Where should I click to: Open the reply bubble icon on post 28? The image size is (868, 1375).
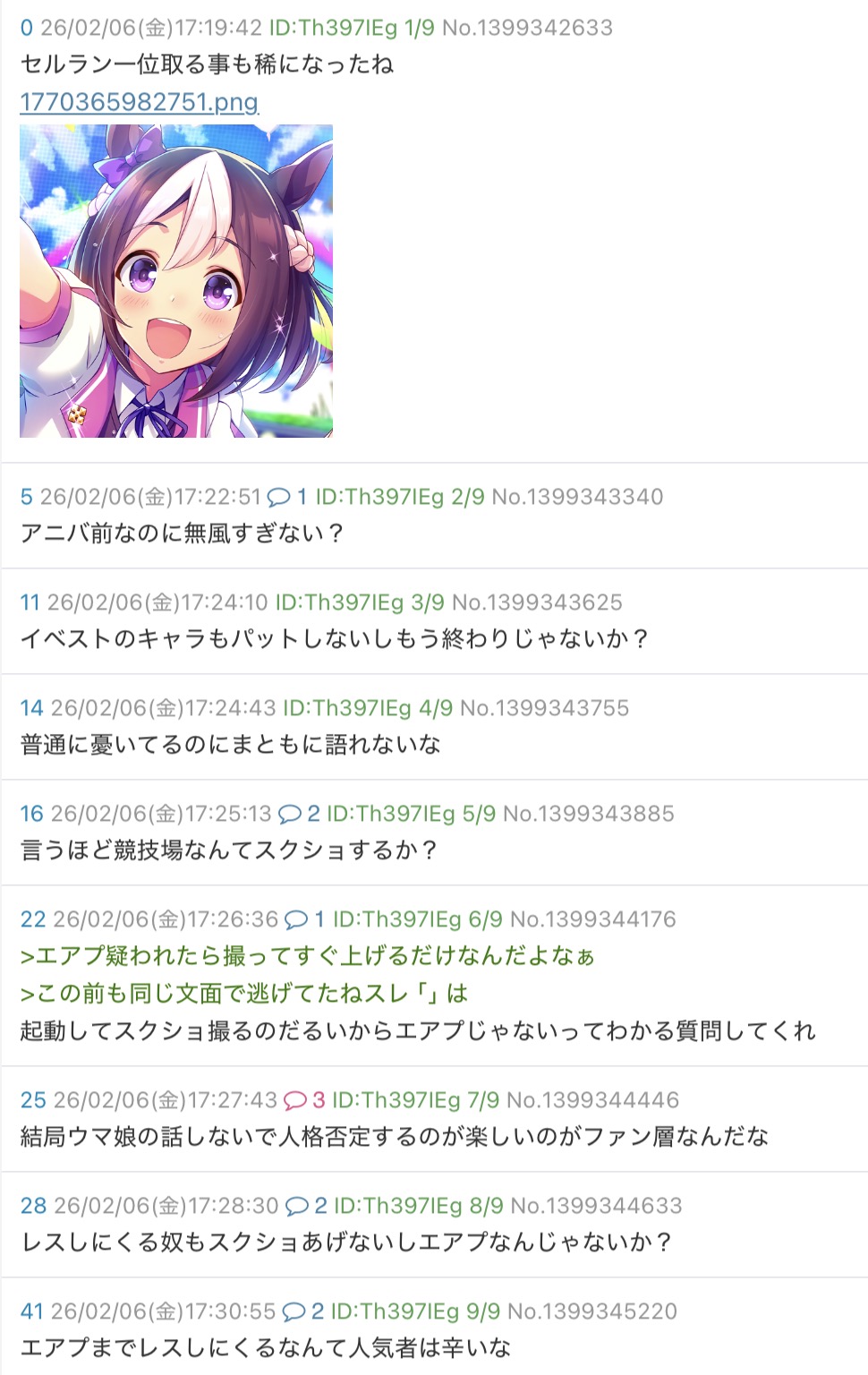coord(296,1206)
